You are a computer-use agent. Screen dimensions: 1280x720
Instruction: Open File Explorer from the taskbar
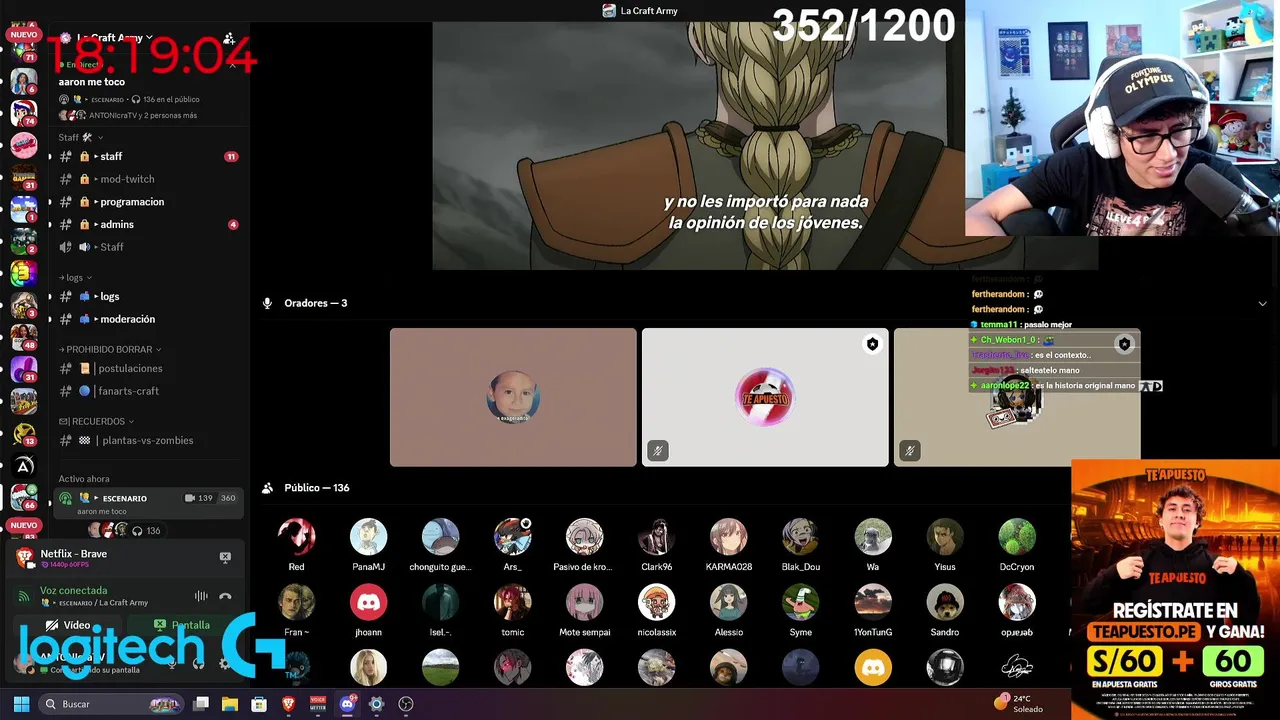click(230, 704)
